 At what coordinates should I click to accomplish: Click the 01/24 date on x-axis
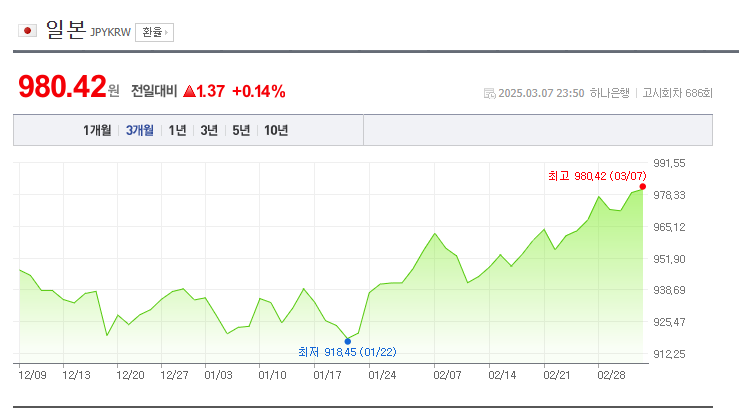click(382, 375)
